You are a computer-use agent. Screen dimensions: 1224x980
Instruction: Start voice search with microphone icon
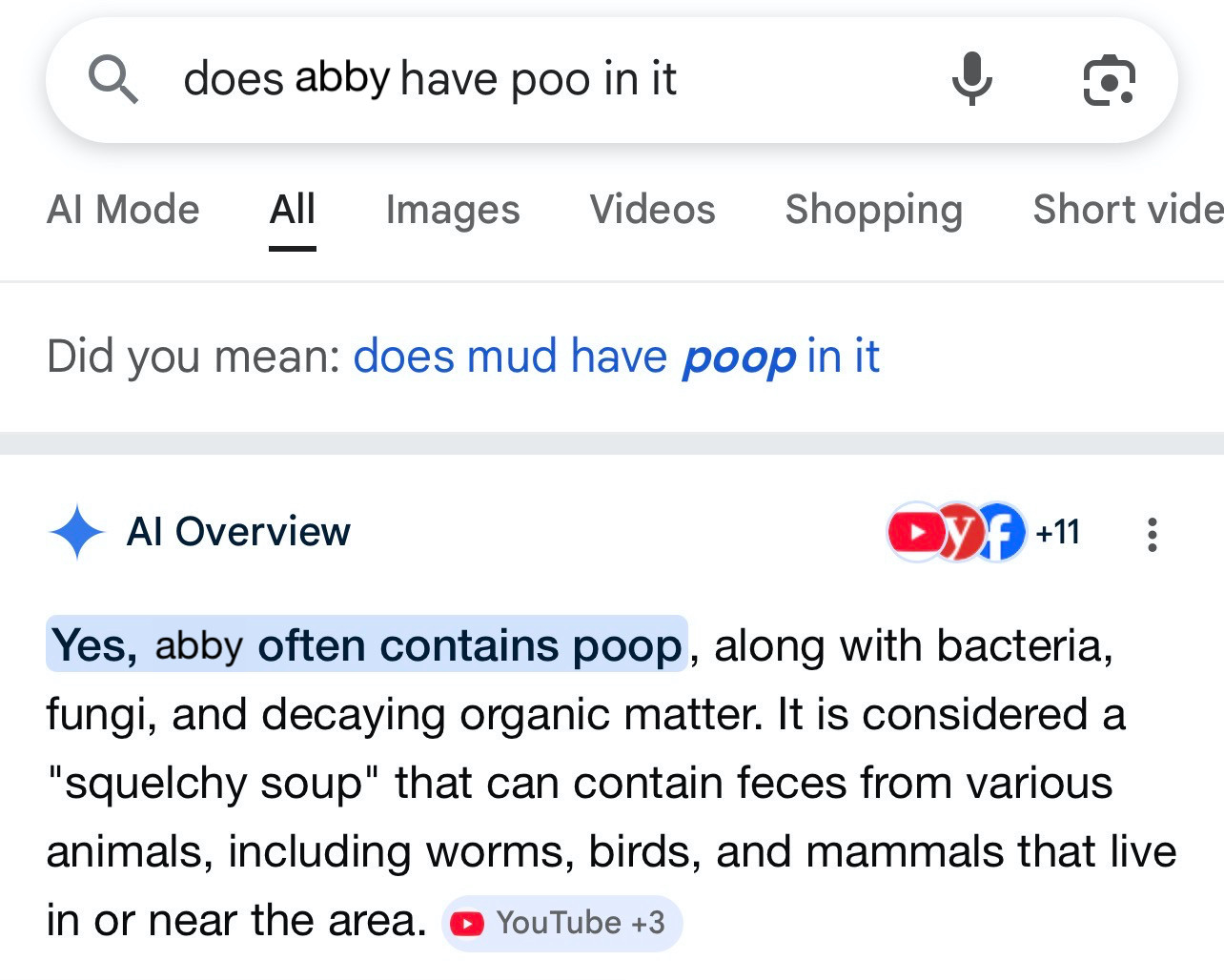coord(971,79)
